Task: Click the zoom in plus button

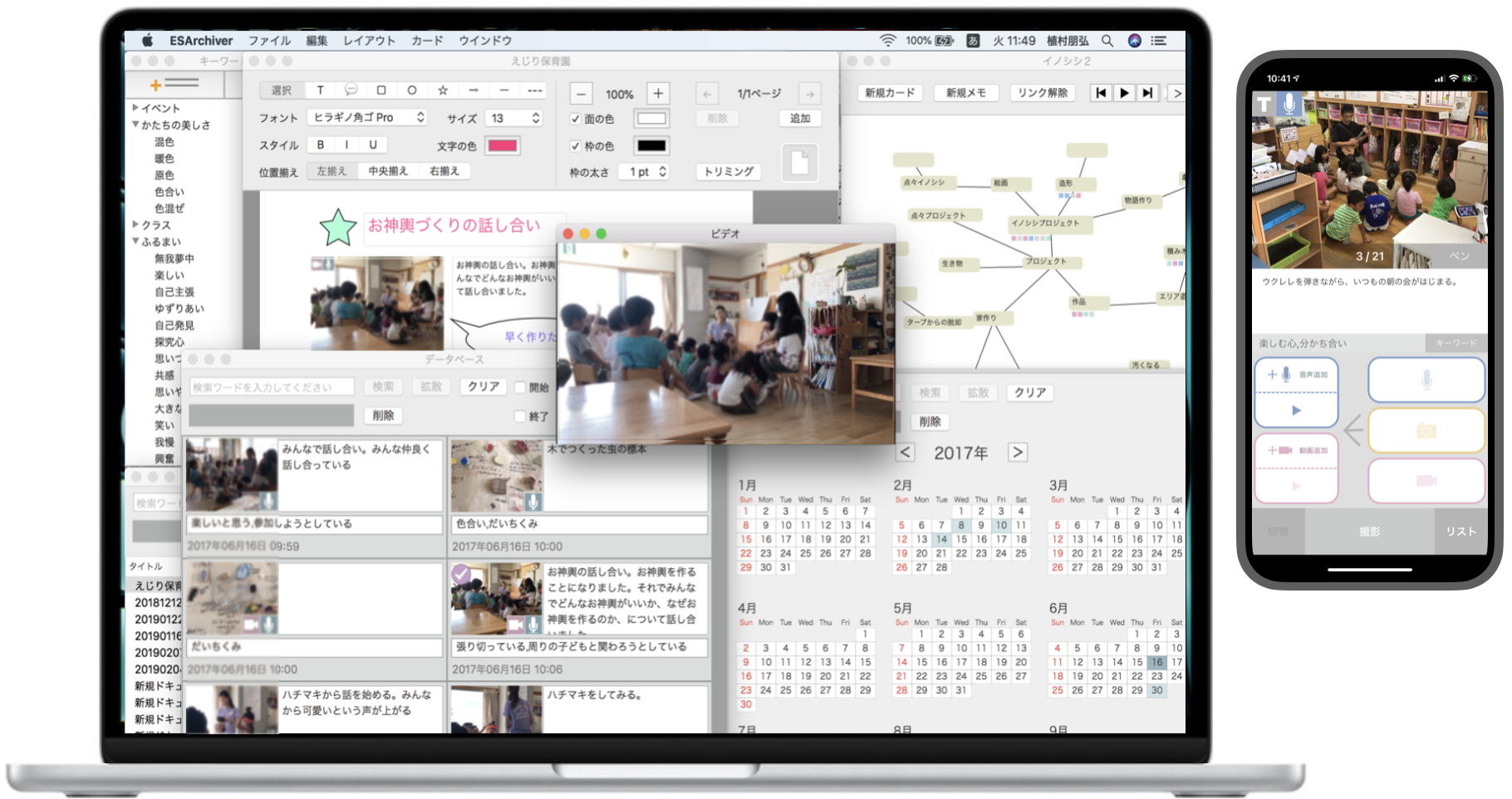Action: (x=658, y=94)
